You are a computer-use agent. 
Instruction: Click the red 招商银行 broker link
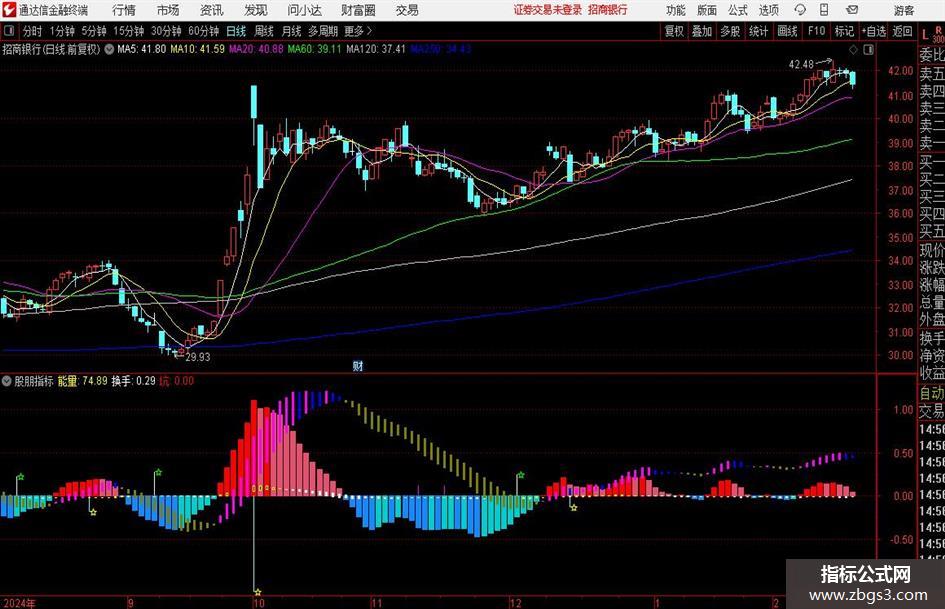click(x=608, y=10)
